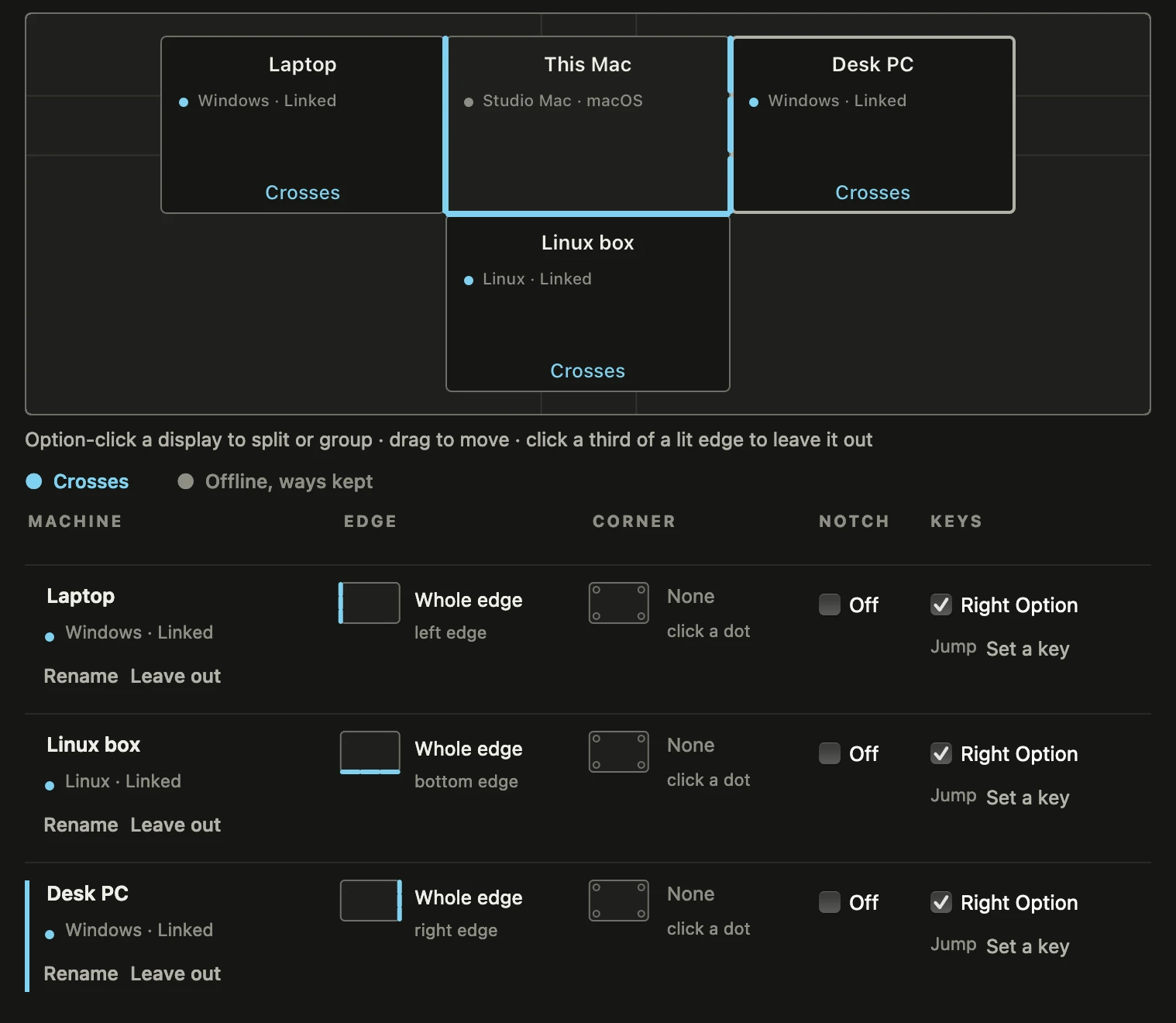Click the 'left edge' label for Laptop
The height and width of the screenshot is (1023, 1176).
tap(450, 632)
